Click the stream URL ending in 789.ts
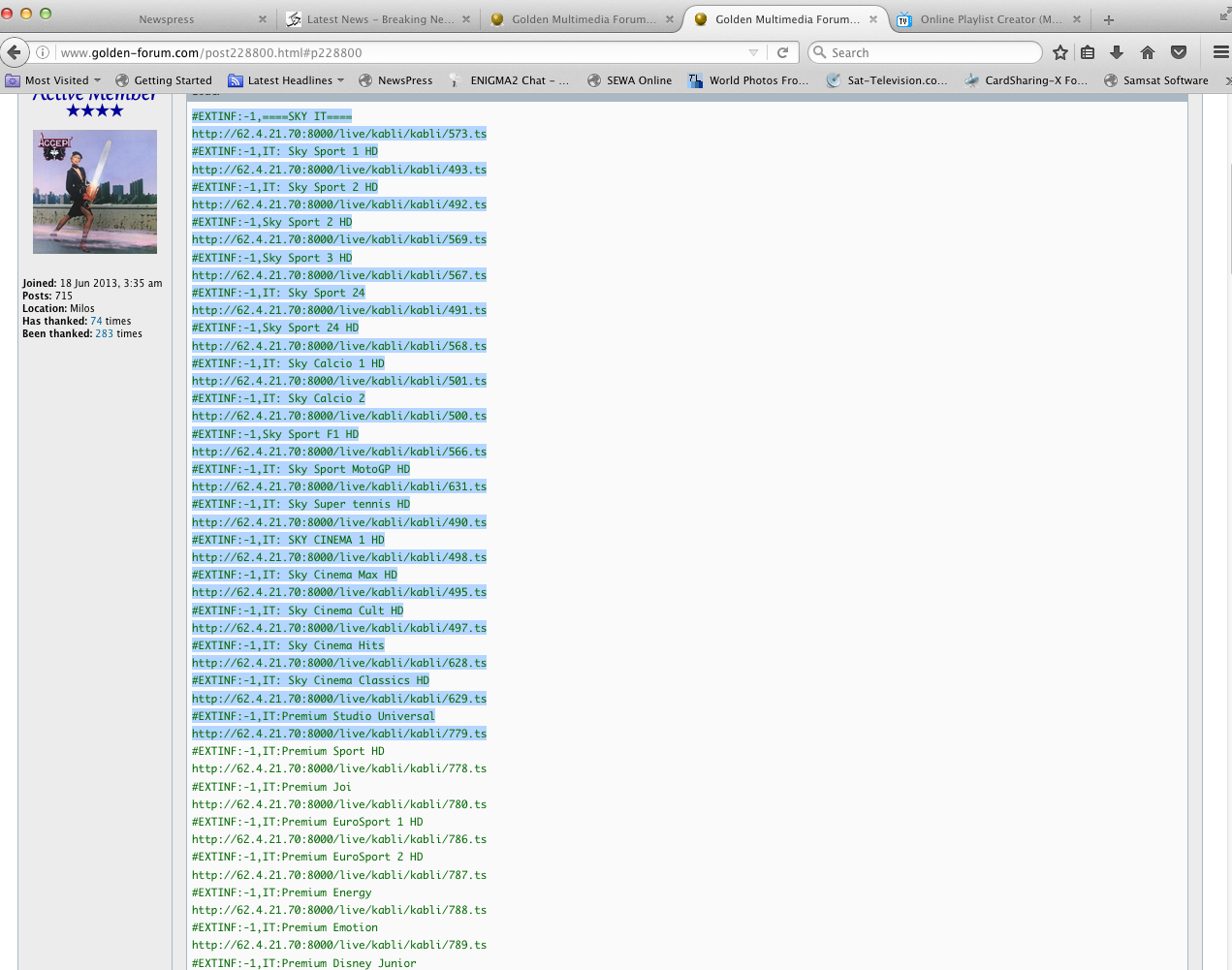This screenshot has width=1232, height=970. coord(339,945)
